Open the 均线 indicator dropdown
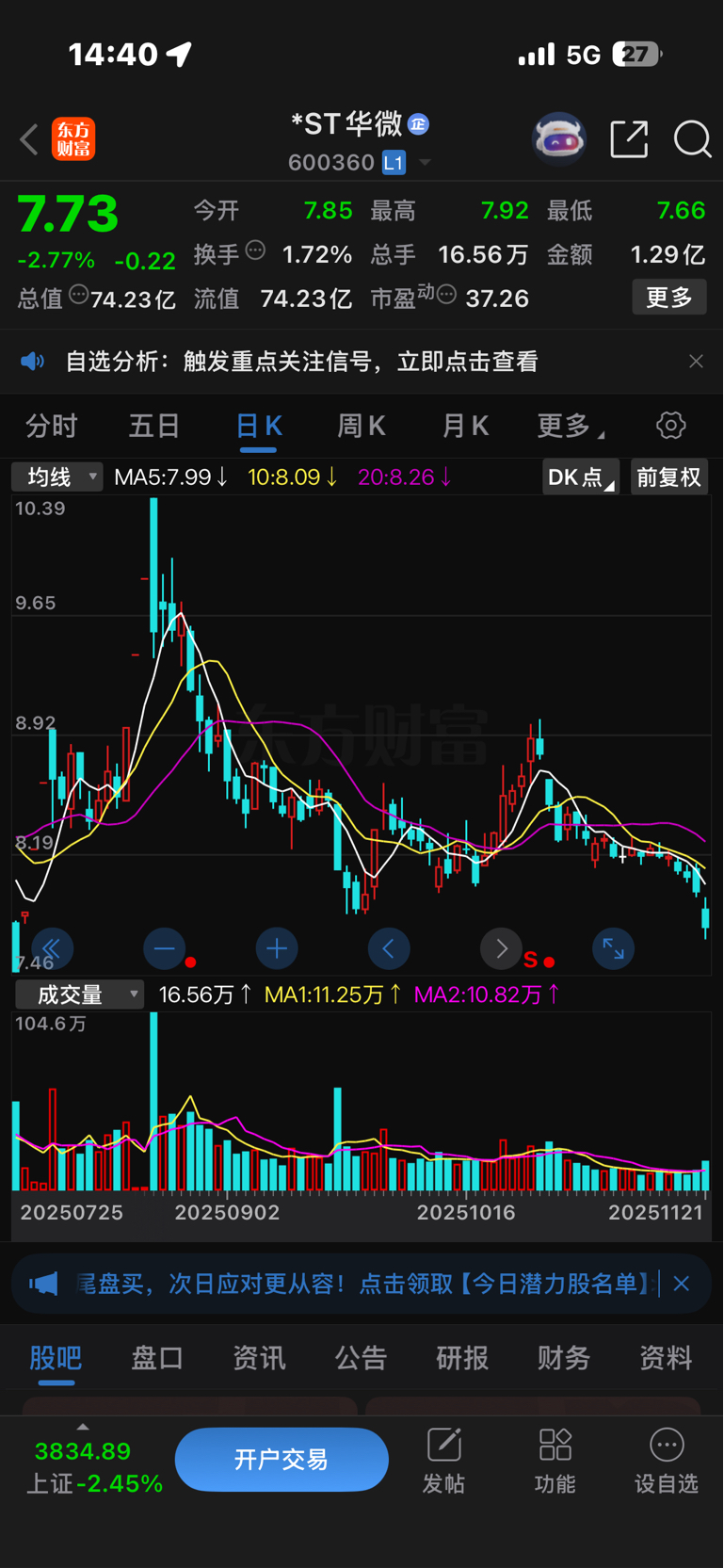This screenshot has height=1568, width=724. (x=57, y=477)
